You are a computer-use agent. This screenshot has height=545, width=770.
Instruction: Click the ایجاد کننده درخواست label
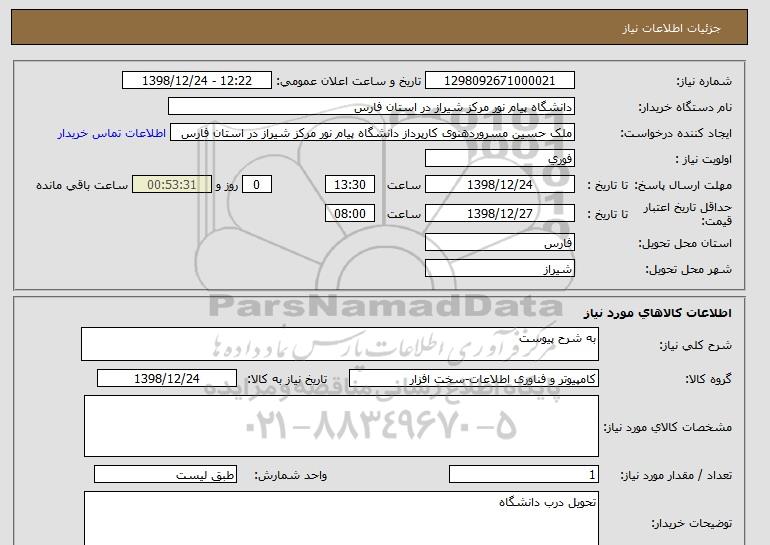(676, 134)
